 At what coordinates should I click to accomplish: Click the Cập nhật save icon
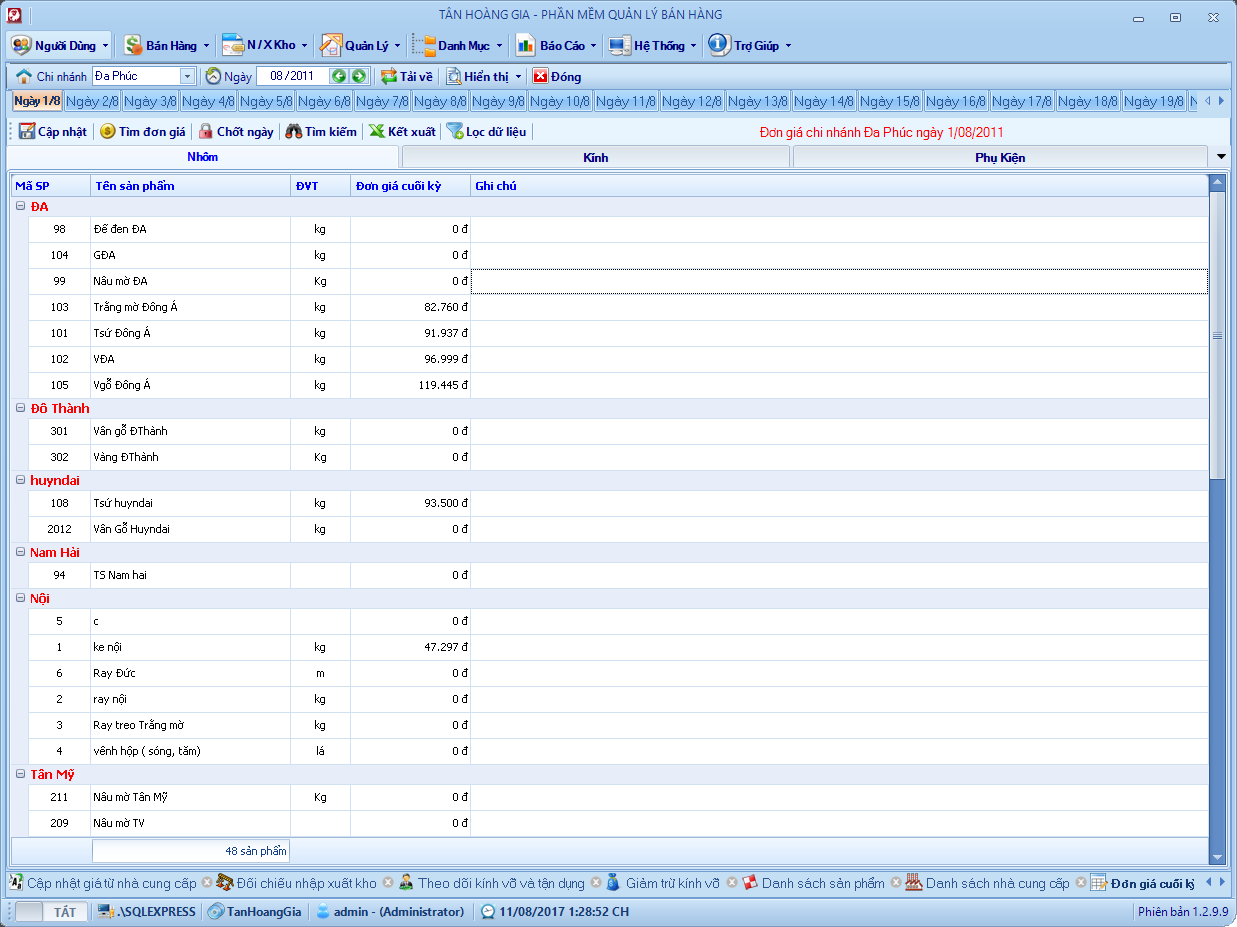[27, 132]
